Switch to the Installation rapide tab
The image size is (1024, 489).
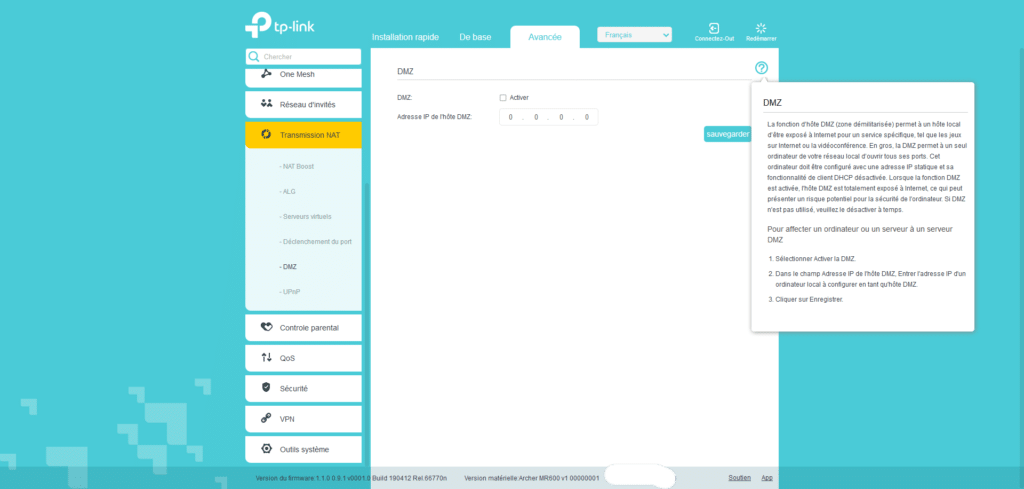[405, 37]
